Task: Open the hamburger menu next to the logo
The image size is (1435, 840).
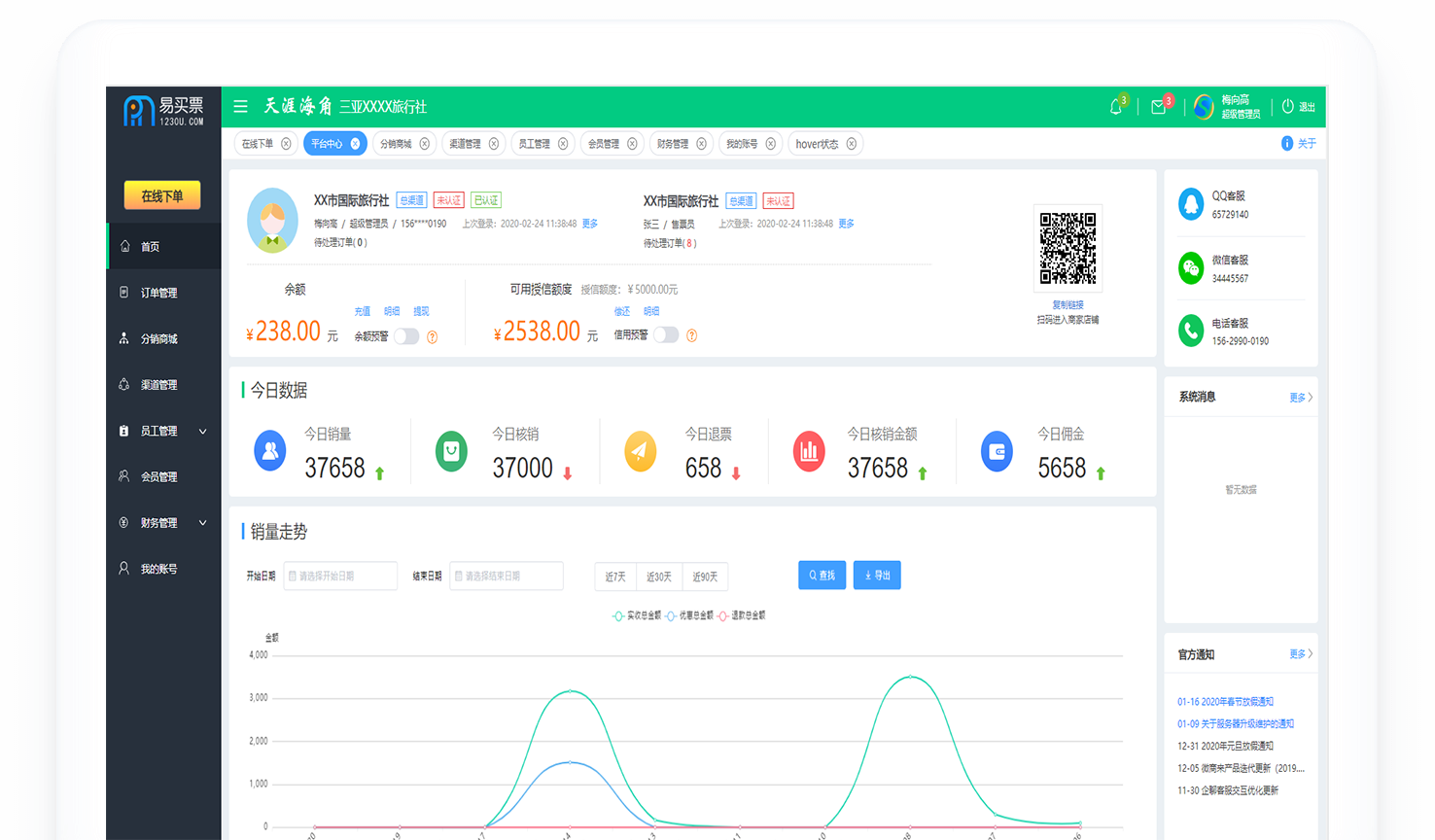Action: point(240,106)
